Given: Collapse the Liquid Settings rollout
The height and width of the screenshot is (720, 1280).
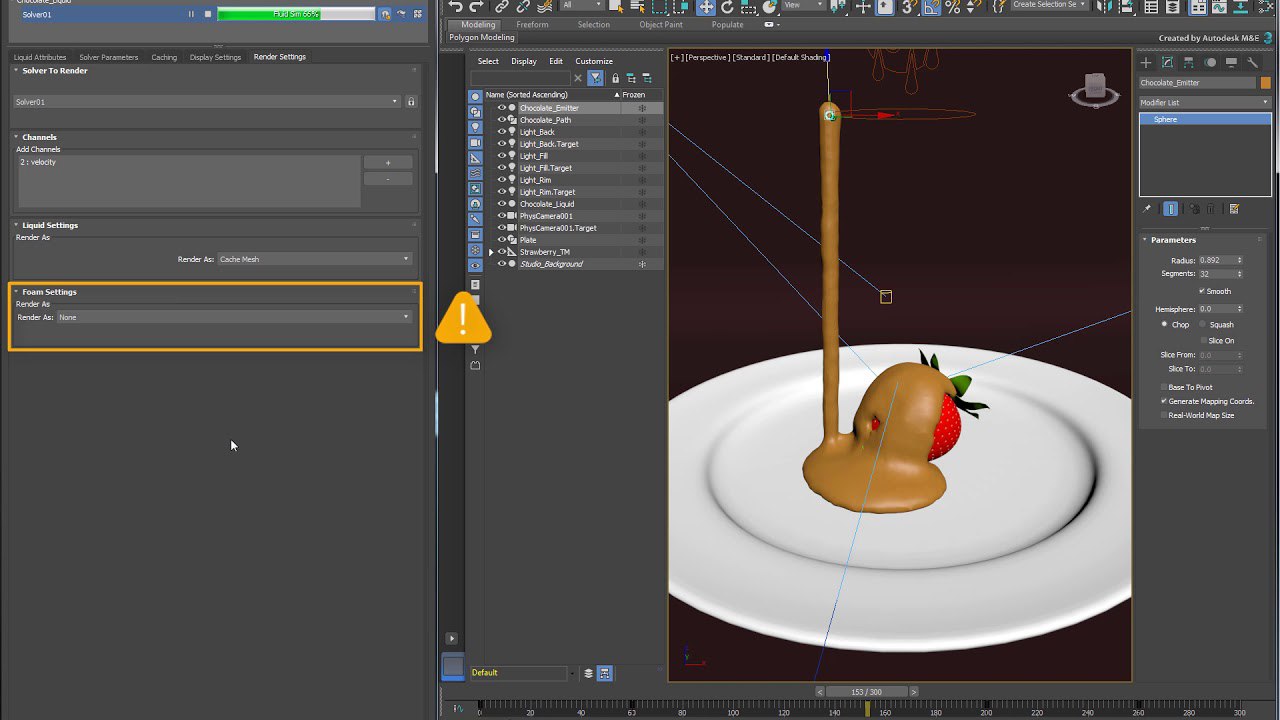Looking at the screenshot, I should (16, 225).
